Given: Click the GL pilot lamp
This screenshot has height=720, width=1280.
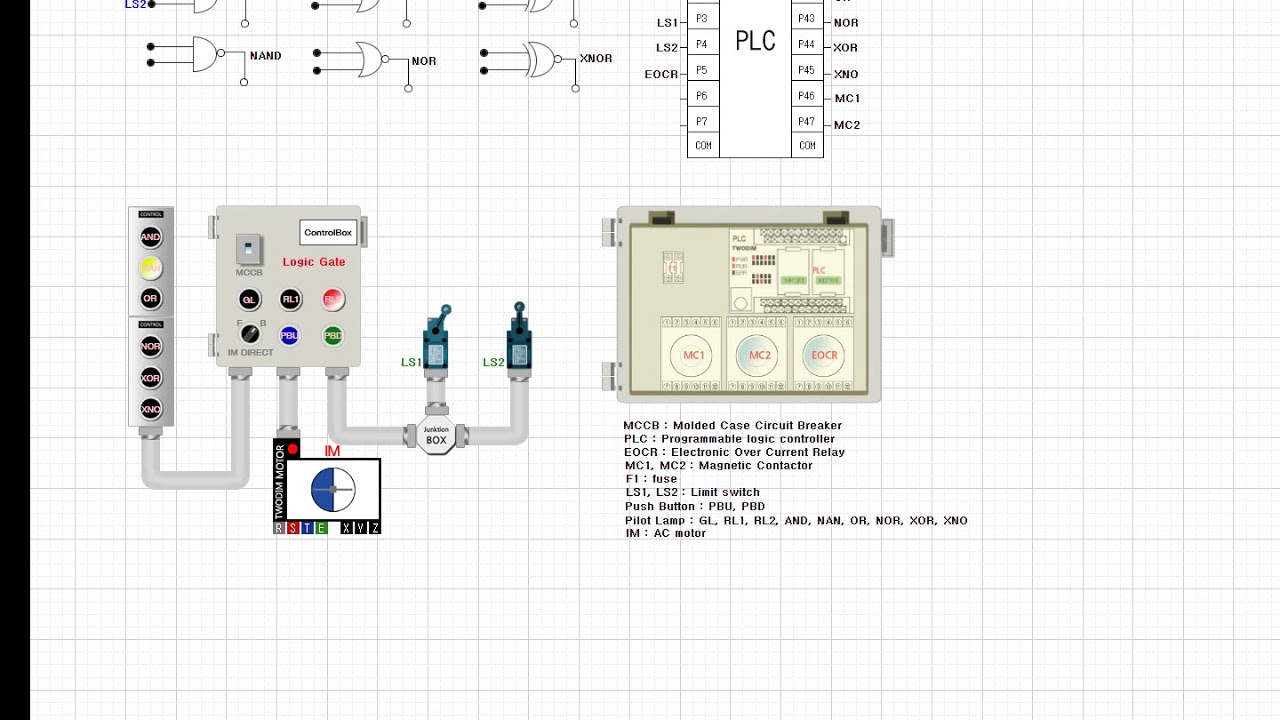Looking at the screenshot, I should coord(249,300).
